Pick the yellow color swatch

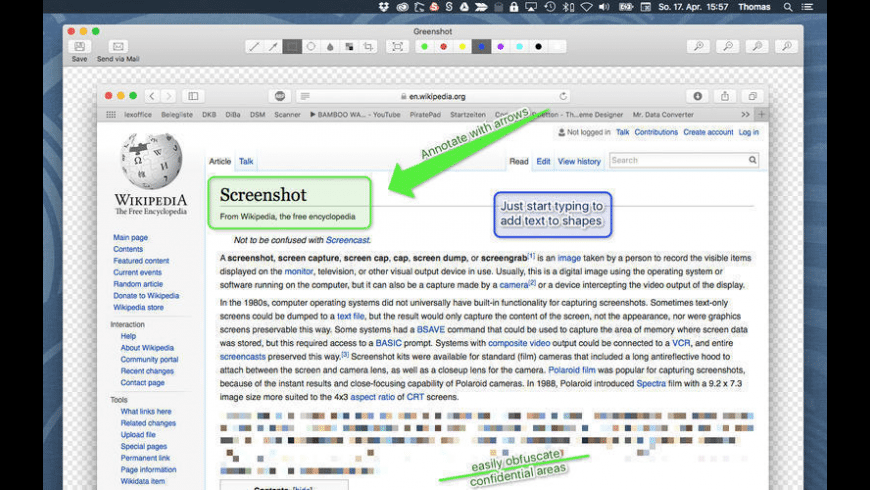click(x=462, y=47)
